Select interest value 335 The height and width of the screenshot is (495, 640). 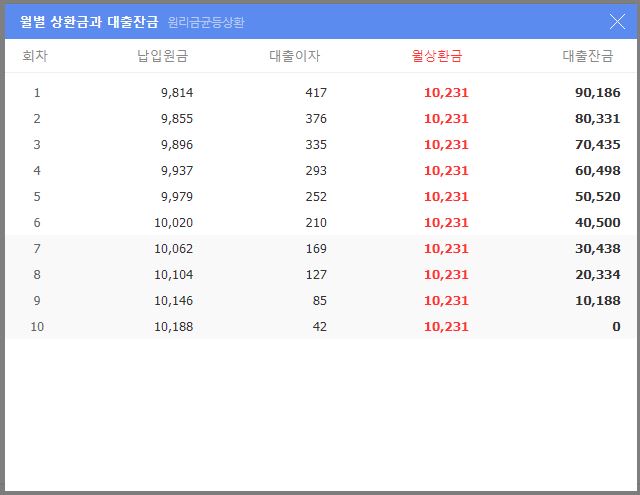pyautogui.click(x=316, y=144)
